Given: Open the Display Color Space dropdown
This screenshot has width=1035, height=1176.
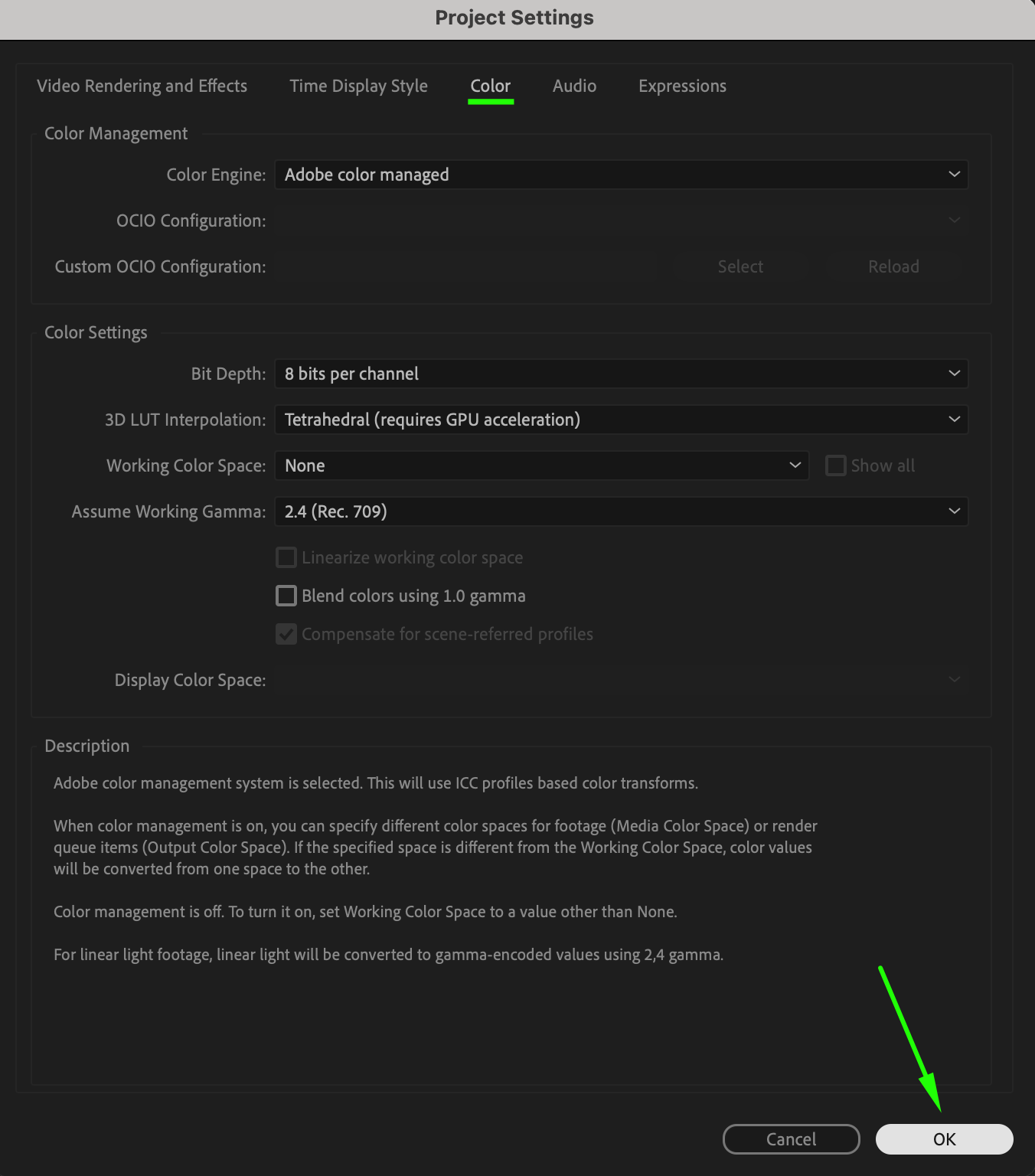Looking at the screenshot, I should point(621,680).
